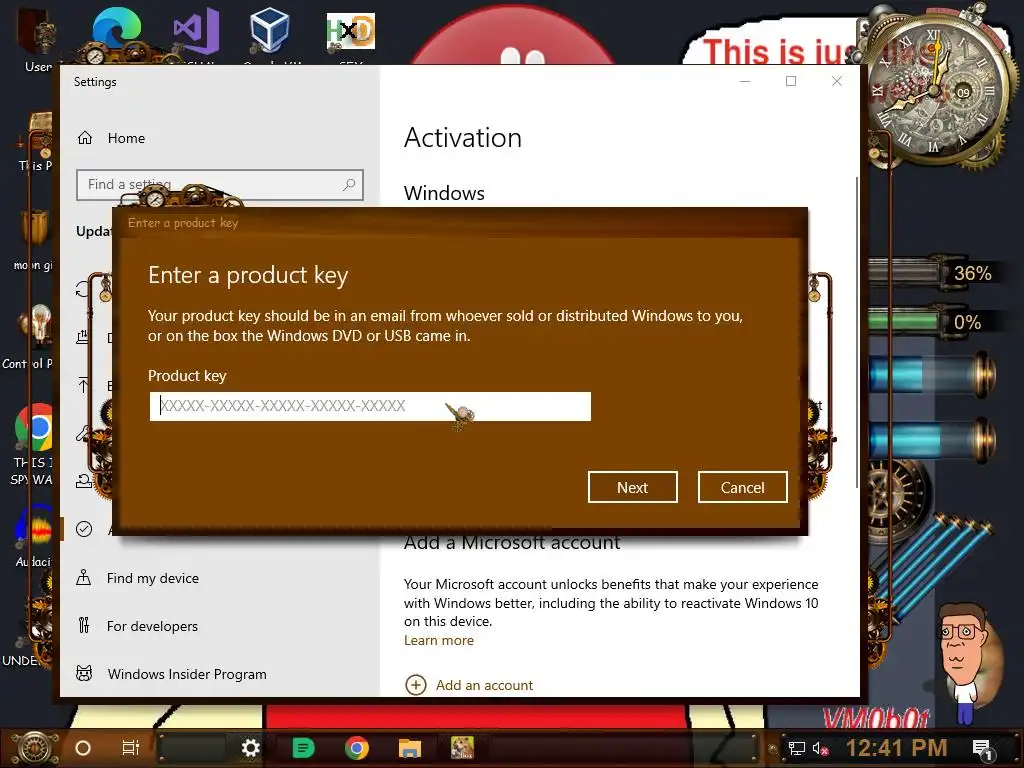Cancel the product key dialog
1024x768 pixels.
(743, 487)
